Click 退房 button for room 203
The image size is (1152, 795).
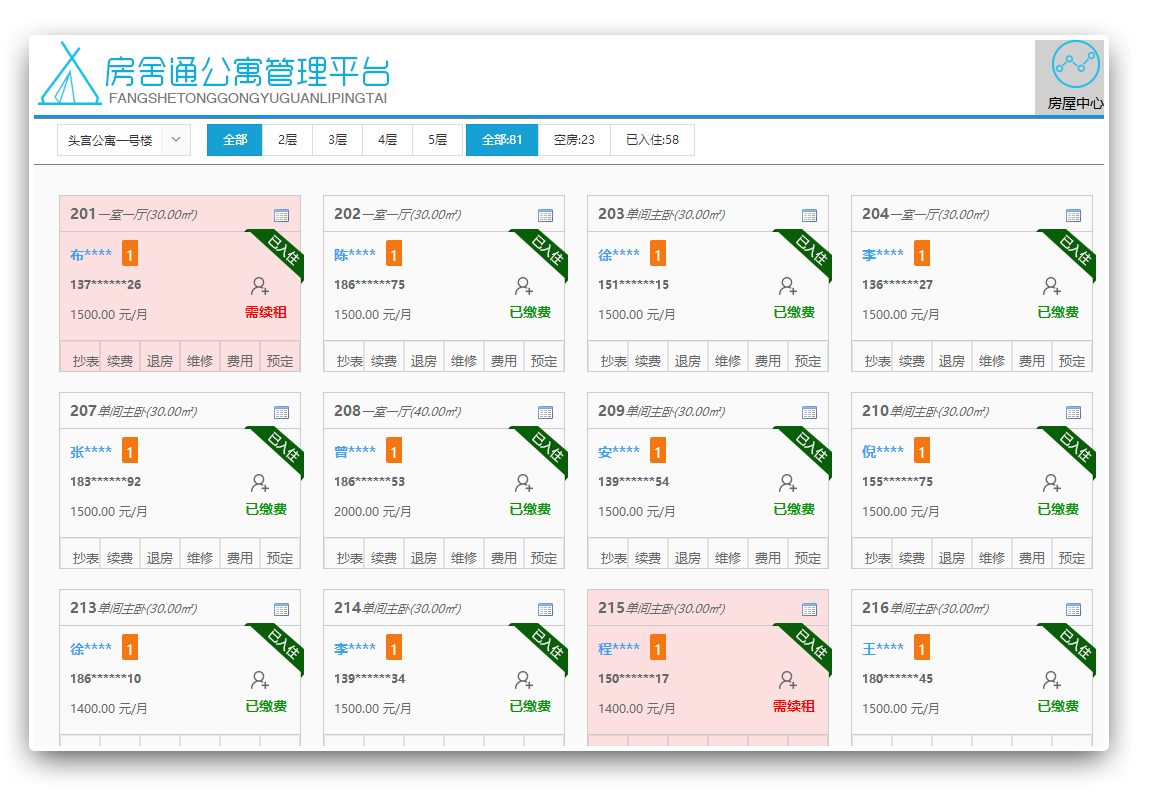688,361
